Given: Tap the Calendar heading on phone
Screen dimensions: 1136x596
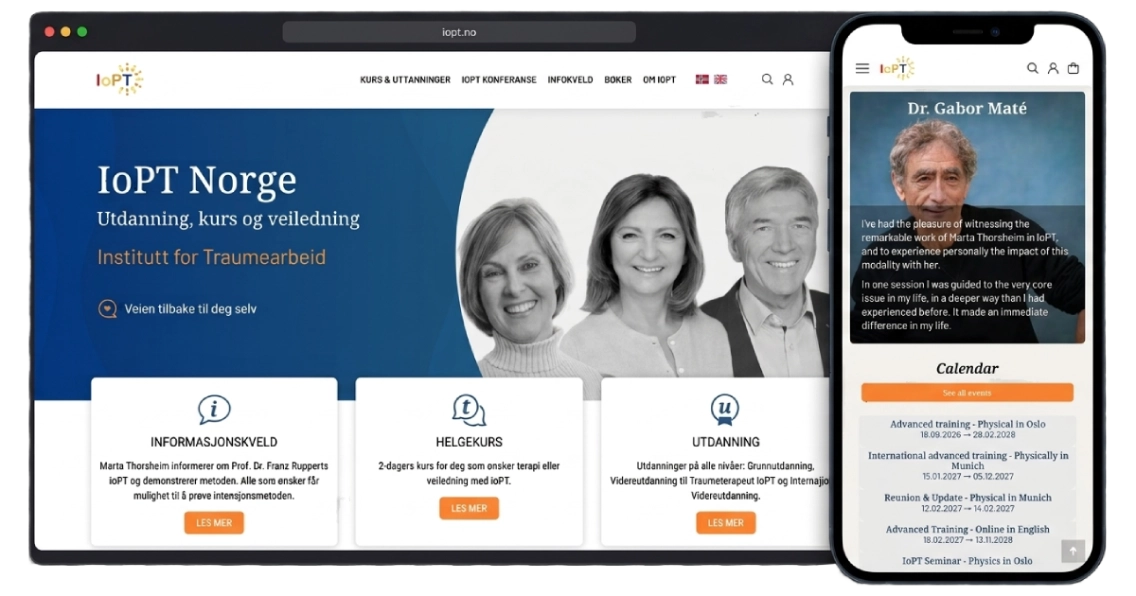Looking at the screenshot, I should [x=967, y=369].
